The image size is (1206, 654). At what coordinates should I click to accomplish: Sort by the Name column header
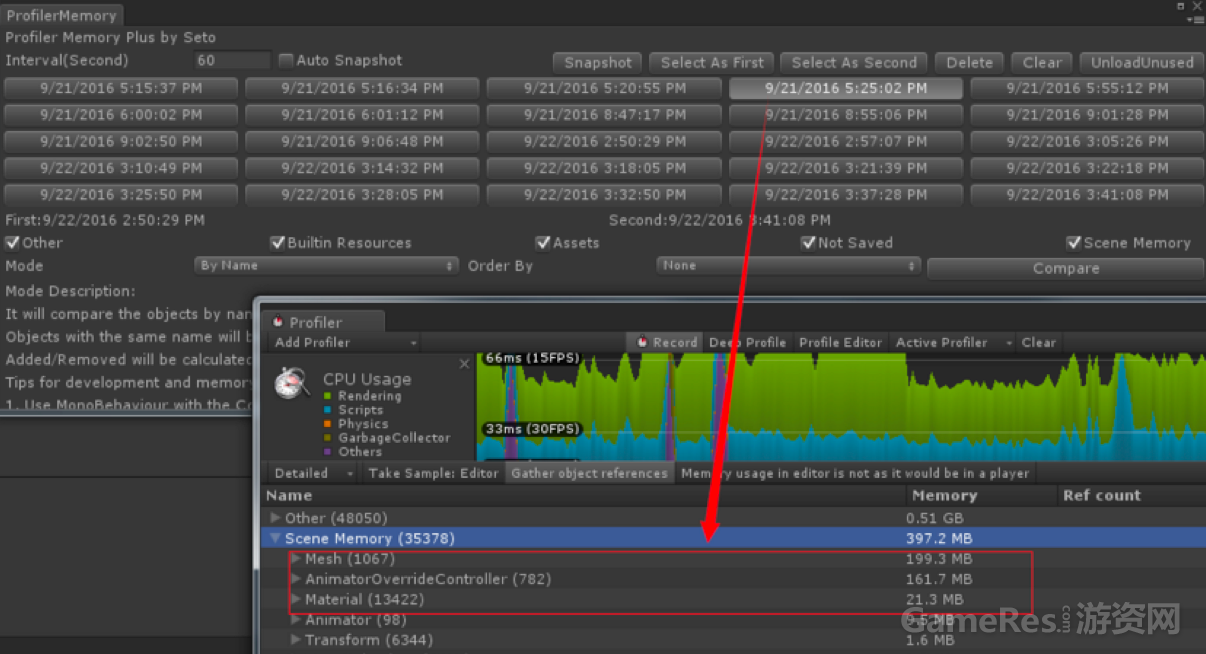(584, 496)
